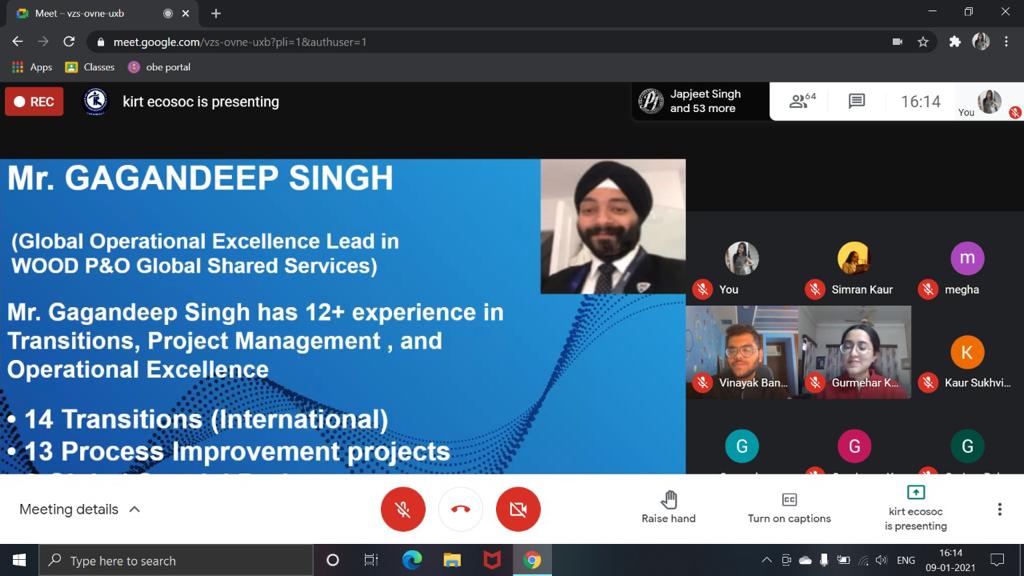Open the ENG language input selector
Screen dimensions: 1024x576
pos(905,560)
